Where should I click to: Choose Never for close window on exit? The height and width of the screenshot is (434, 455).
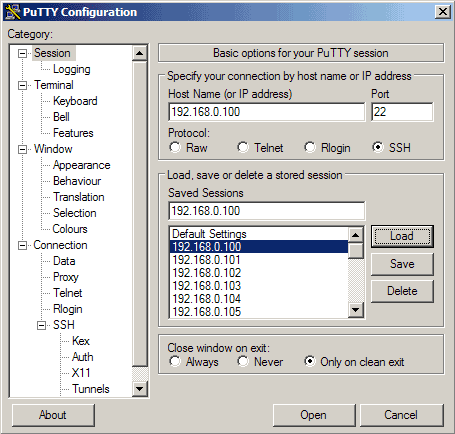point(243,361)
